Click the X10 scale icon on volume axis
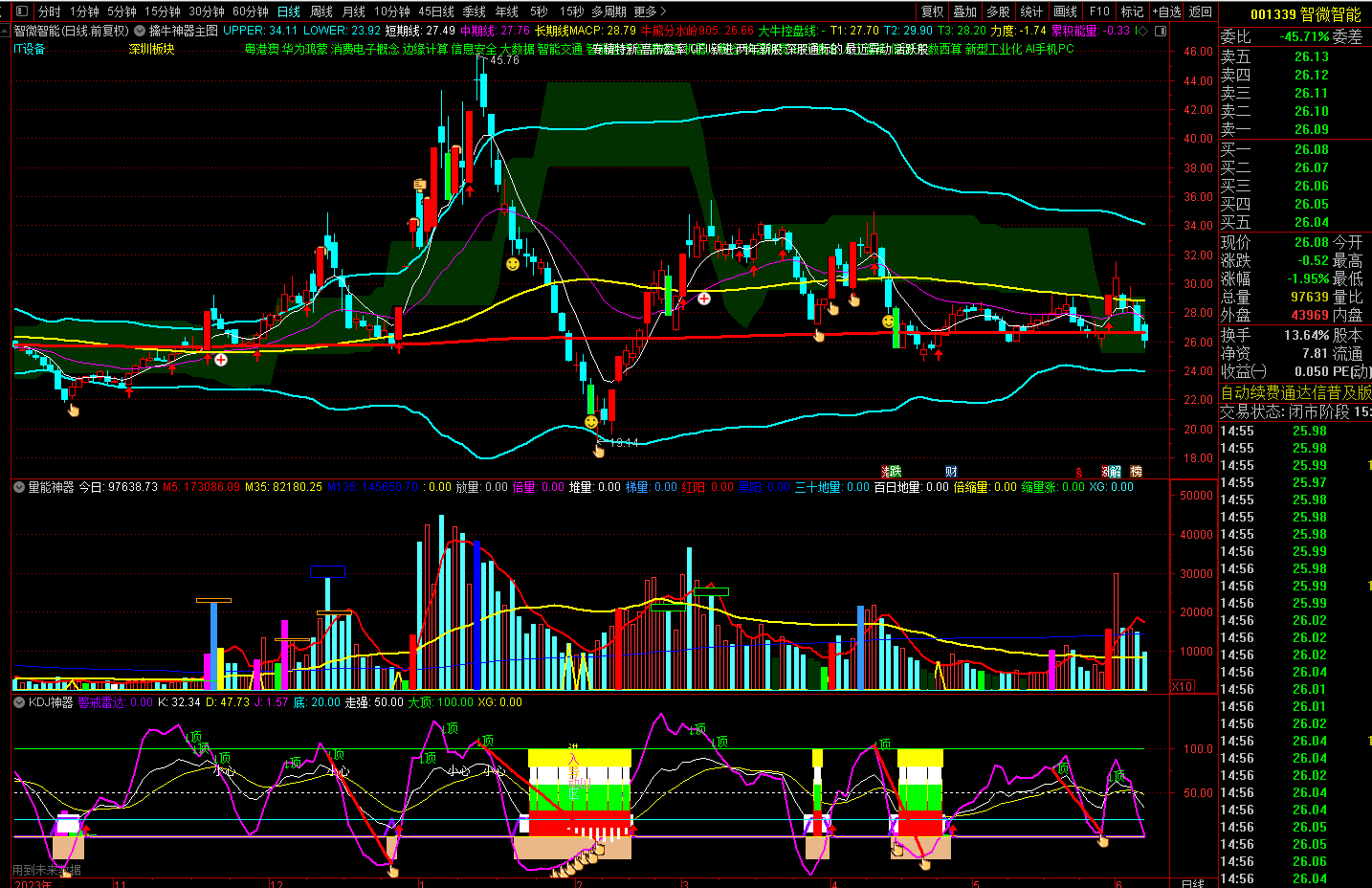1372x888 pixels. (x=1183, y=687)
